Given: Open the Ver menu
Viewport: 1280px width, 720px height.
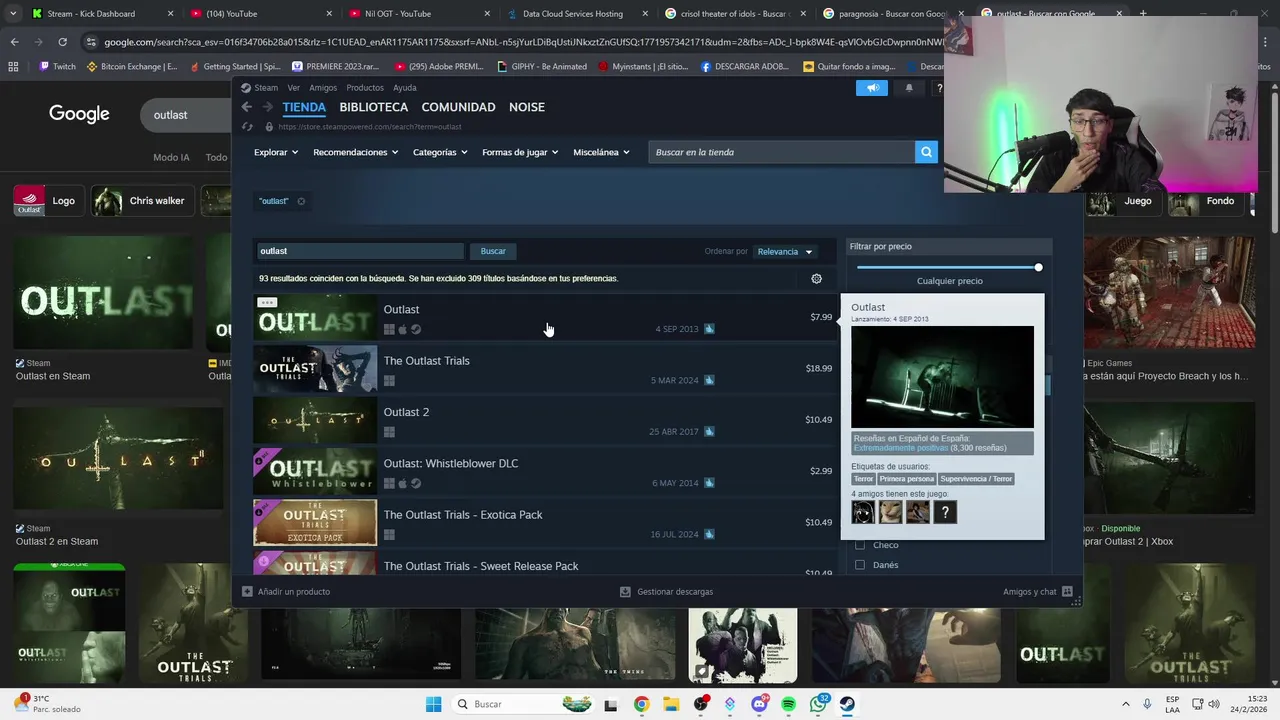Looking at the screenshot, I should (293, 88).
